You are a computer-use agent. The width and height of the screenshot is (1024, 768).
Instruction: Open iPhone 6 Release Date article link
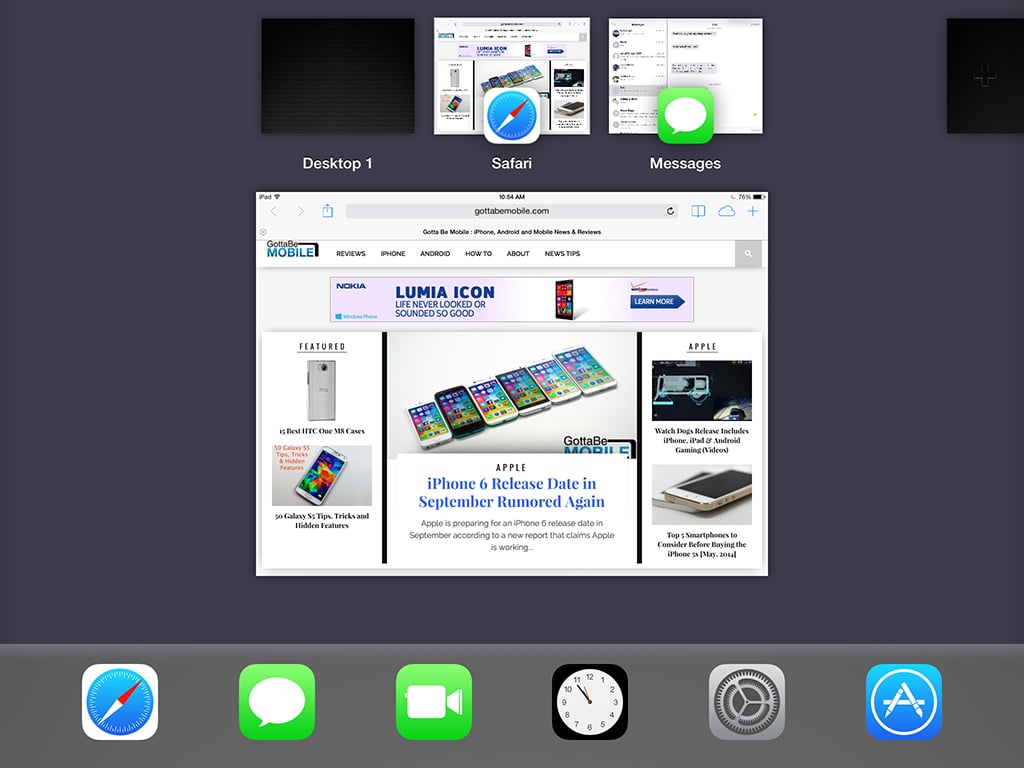coord(511,492)
